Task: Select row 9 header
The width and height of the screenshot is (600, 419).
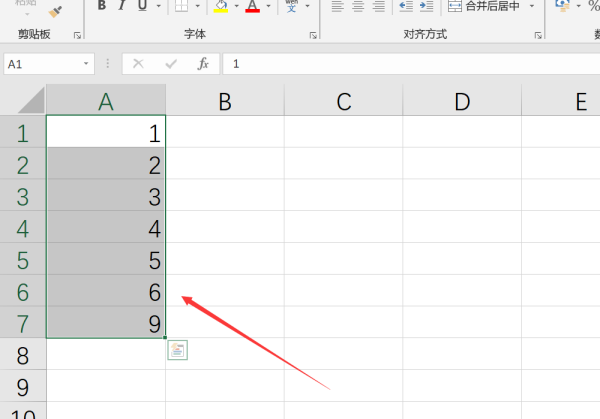Action: pyautogui.click(x=23, y=386)
